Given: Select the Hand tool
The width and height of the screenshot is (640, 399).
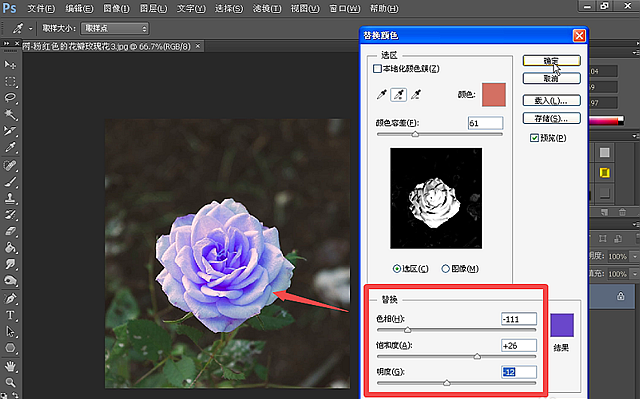Looking at the screenshot, I should pos(10,366).
